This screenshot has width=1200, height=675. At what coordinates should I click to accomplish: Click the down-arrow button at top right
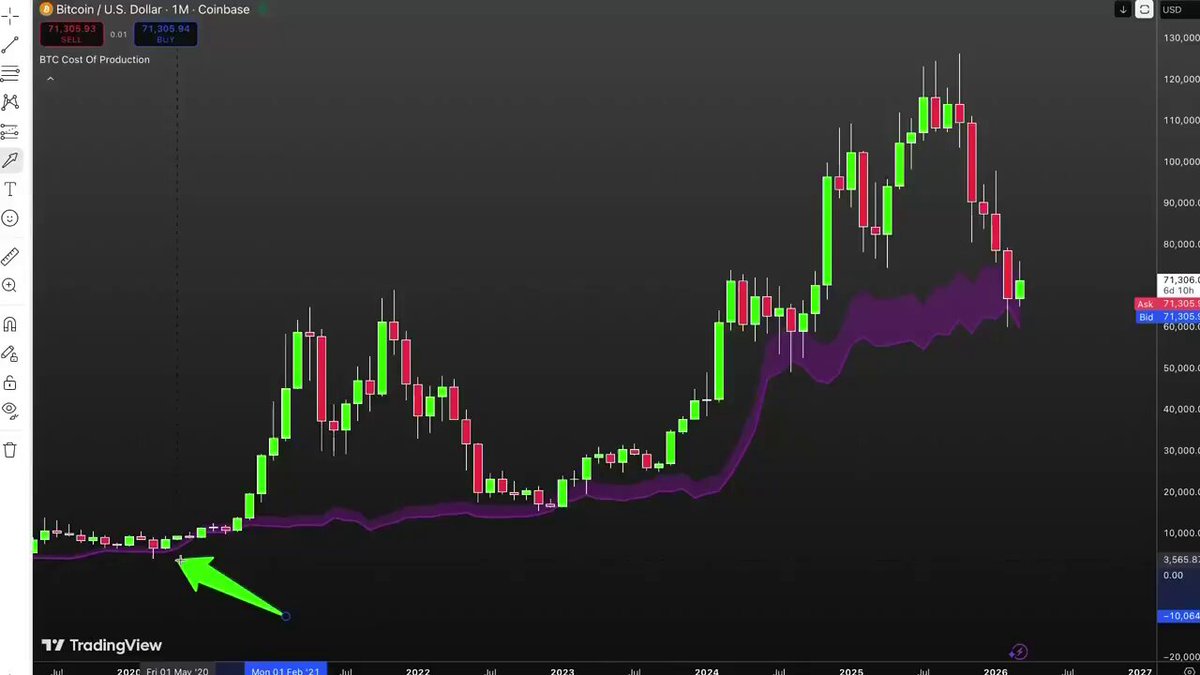point(1124,10)
